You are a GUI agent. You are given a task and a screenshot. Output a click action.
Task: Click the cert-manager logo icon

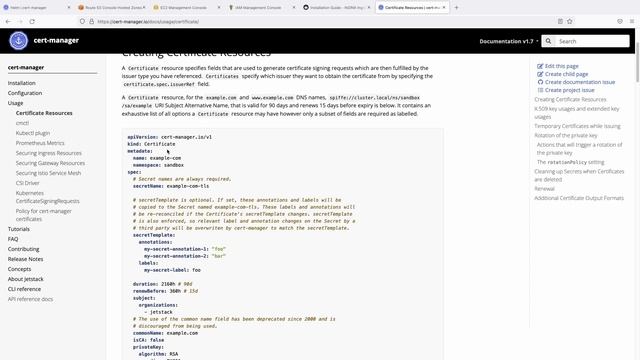[x=18, y=40]
